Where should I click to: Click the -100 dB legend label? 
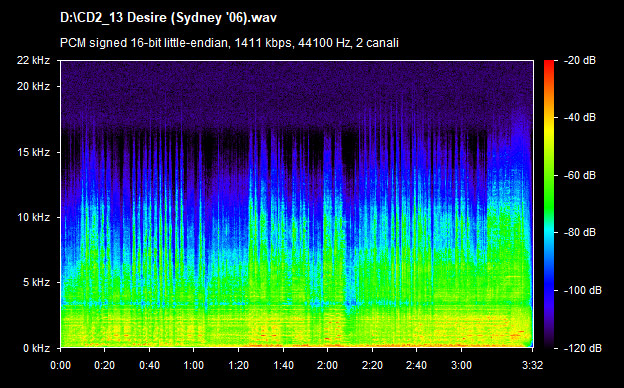click(x=583, y=291)
